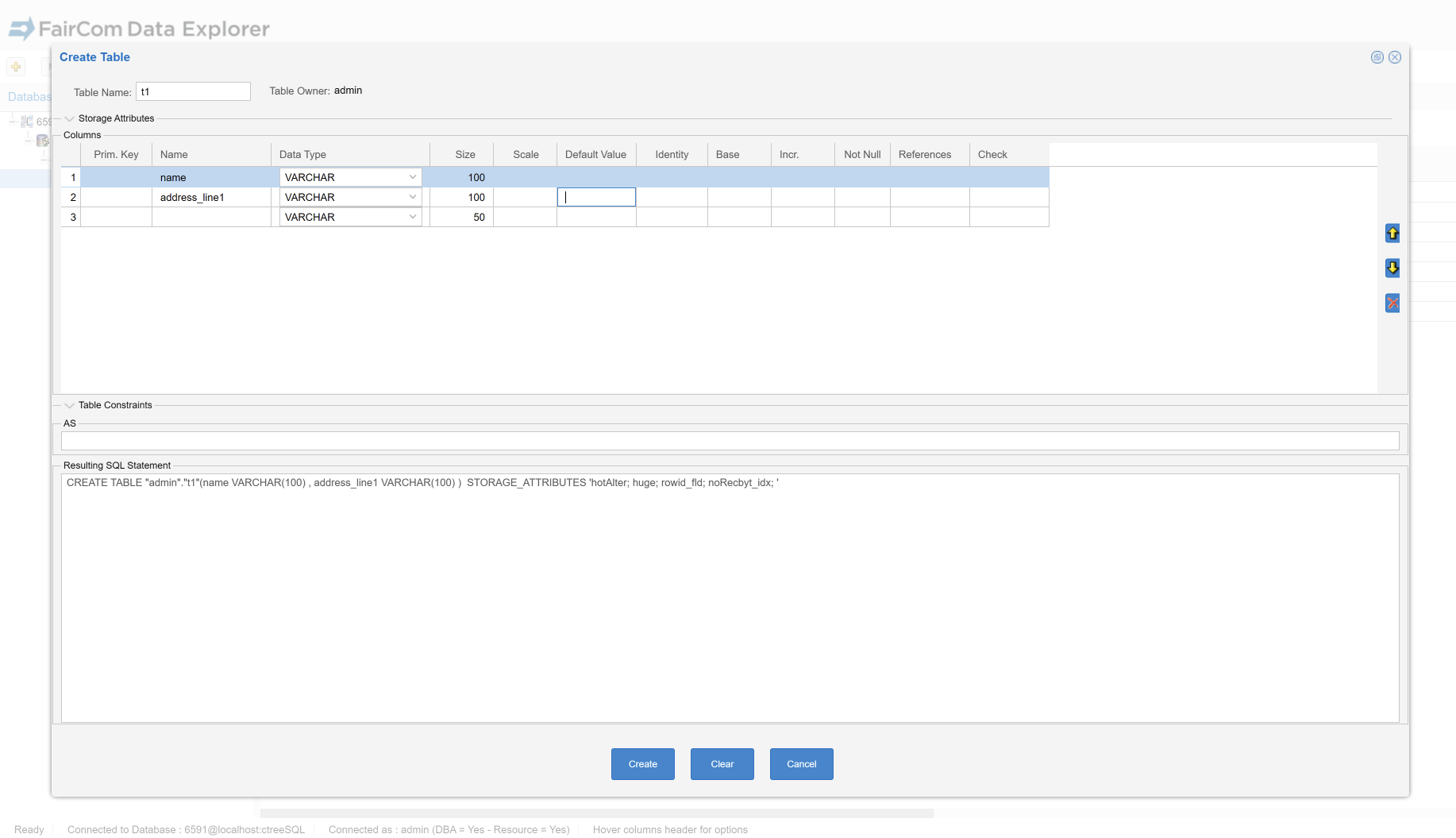The width and height of the screenshot is (1456, 838).
Task: Select the Prim. Key column header
Action: (116, 155)
